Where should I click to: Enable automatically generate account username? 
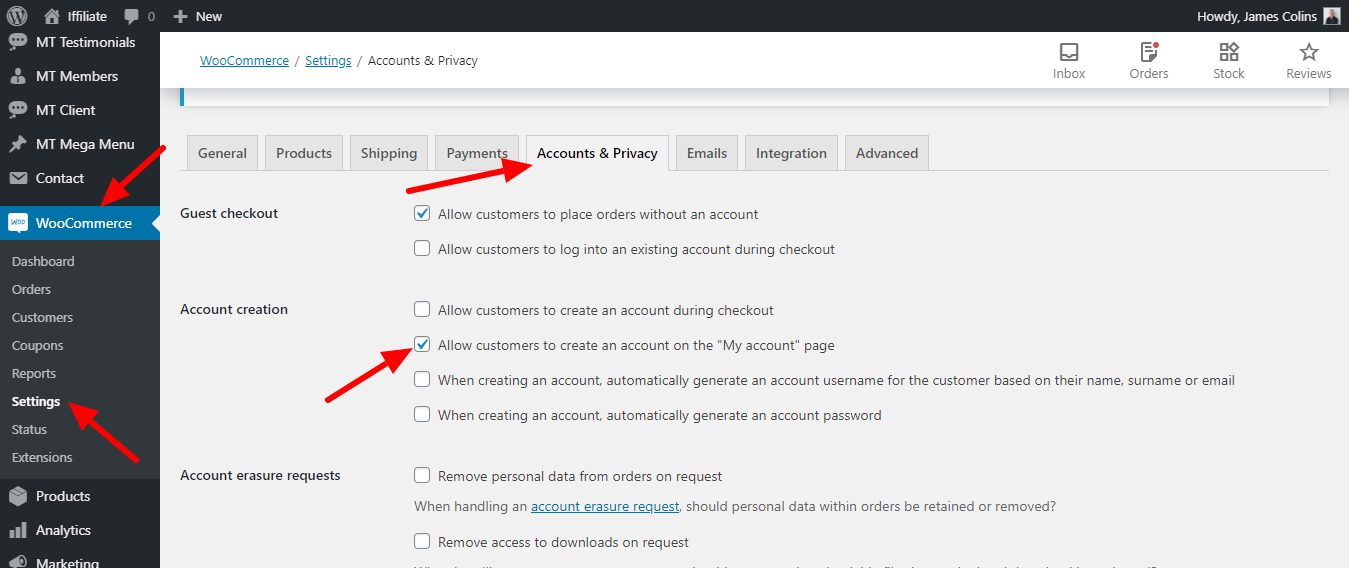(422, 380)
